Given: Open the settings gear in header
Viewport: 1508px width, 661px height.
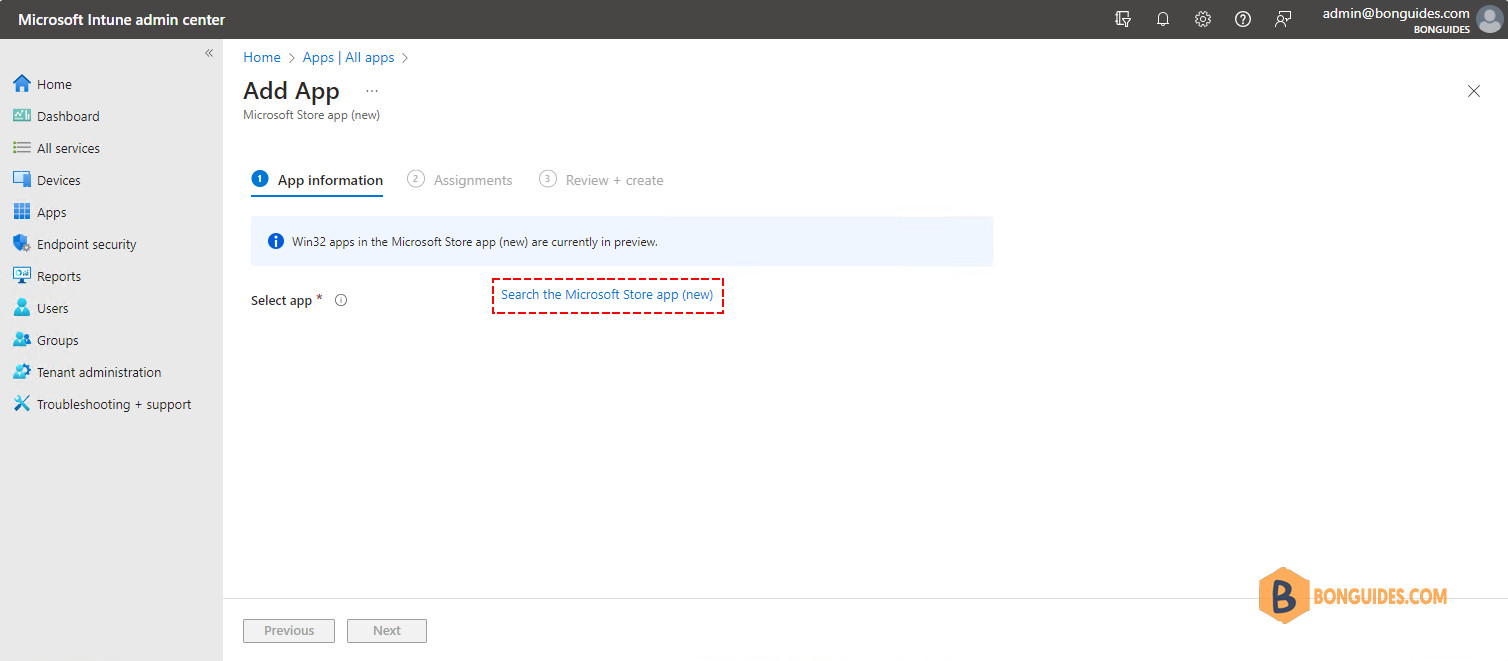Looking at the screenshot, I should pyautogui.click(x=1203, y=19).
